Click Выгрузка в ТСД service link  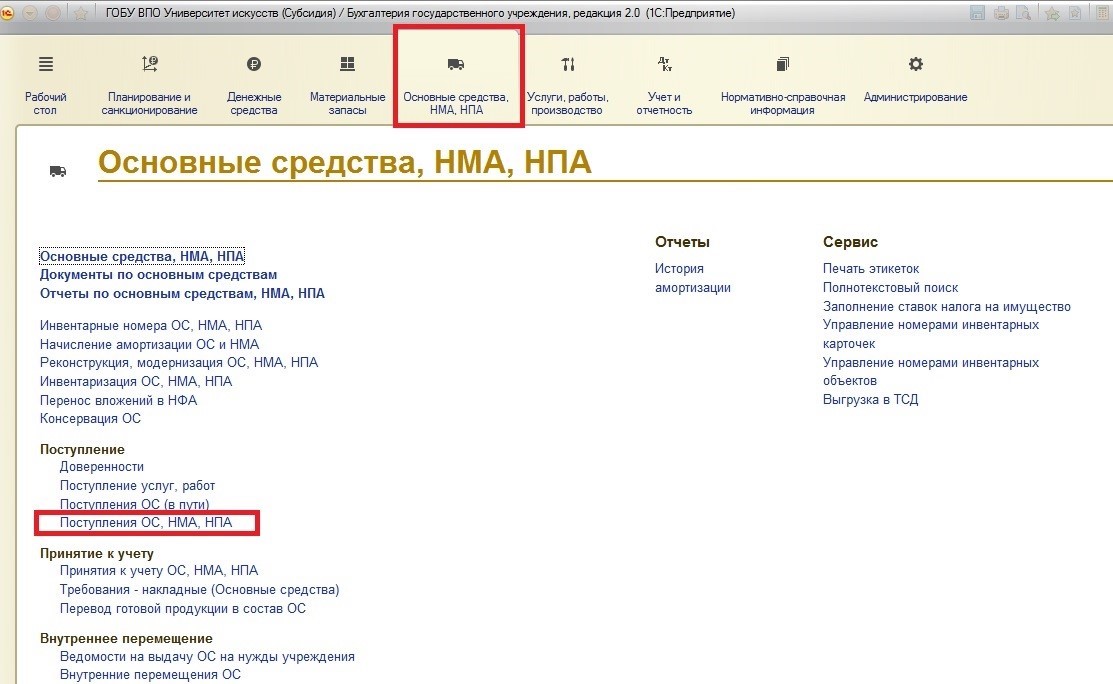click(x=870, y=399)
